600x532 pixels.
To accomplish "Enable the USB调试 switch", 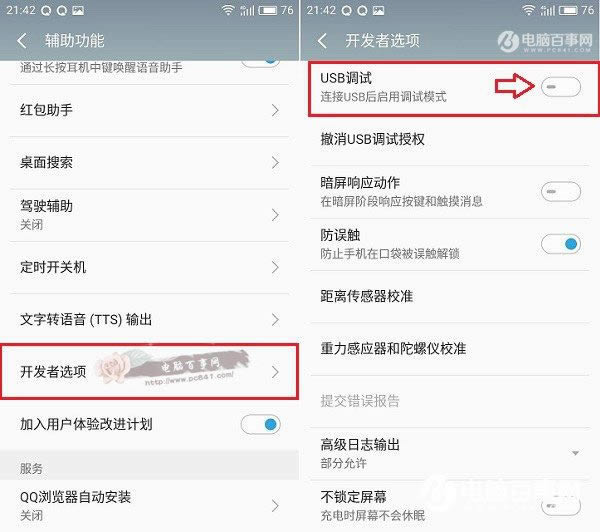I will 561,87.
